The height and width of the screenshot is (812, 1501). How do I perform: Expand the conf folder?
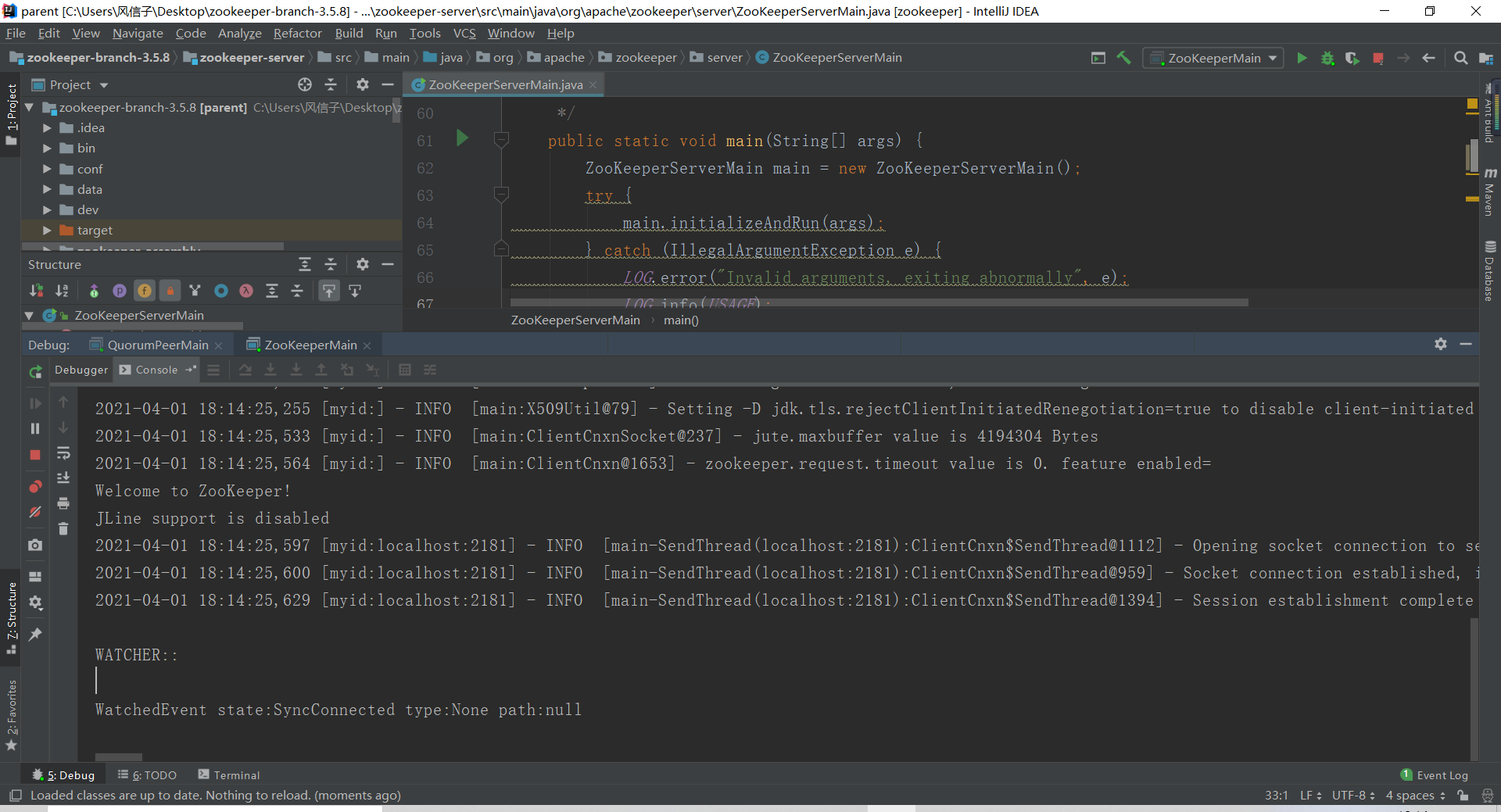[47, 169]
